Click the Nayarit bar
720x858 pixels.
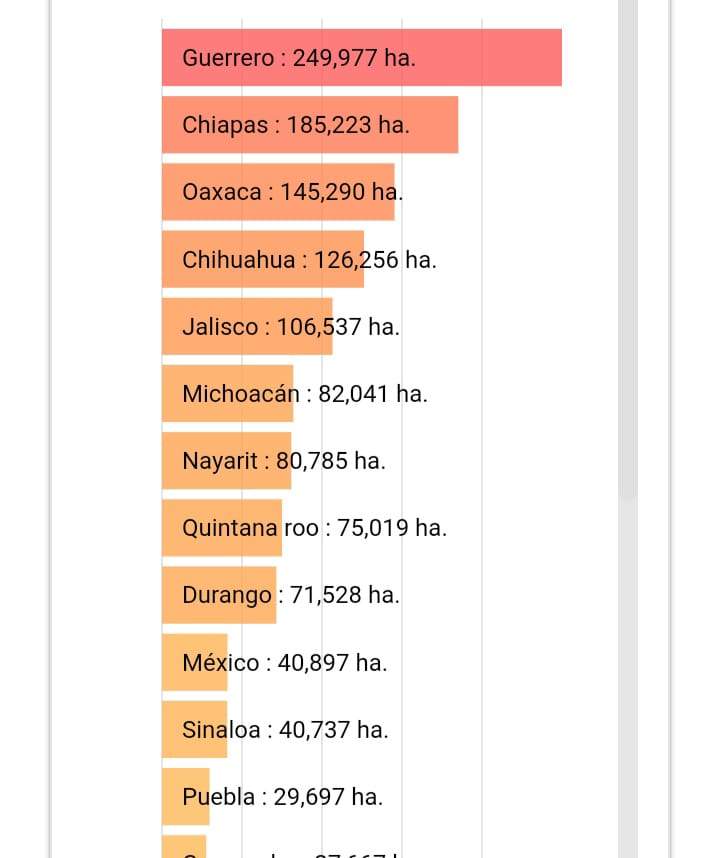[x=226, y=460]
